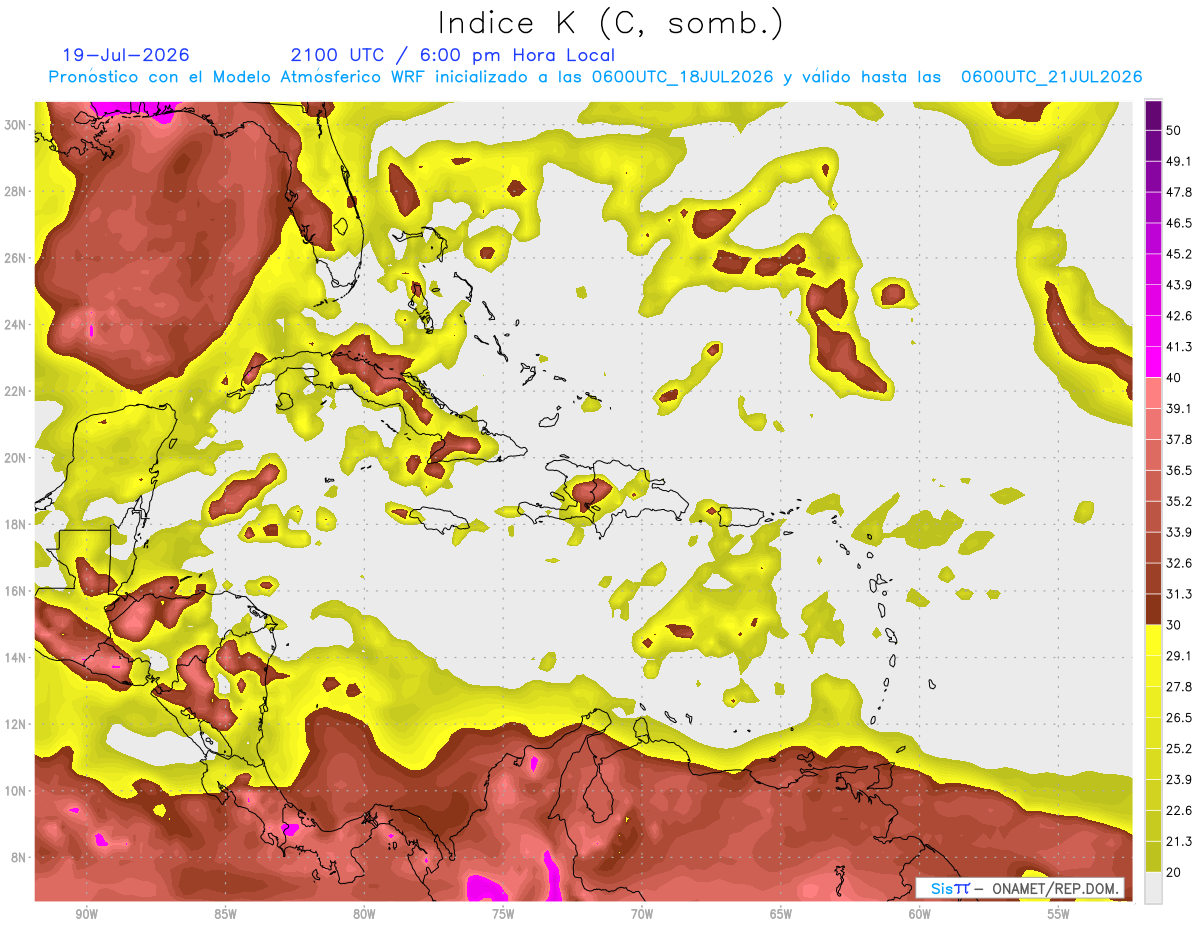This screenshot has height=927, width=1200.
Task: Click the '50' color scale value
Action: tap(1174, 130)
